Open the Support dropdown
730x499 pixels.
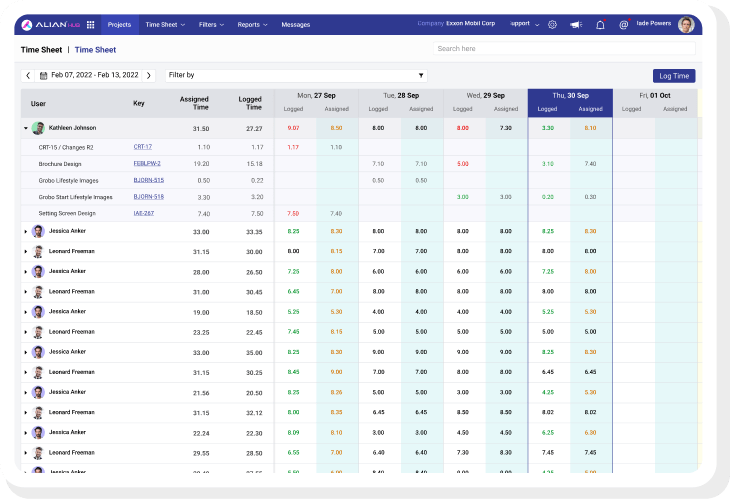(x=525, y=24)
